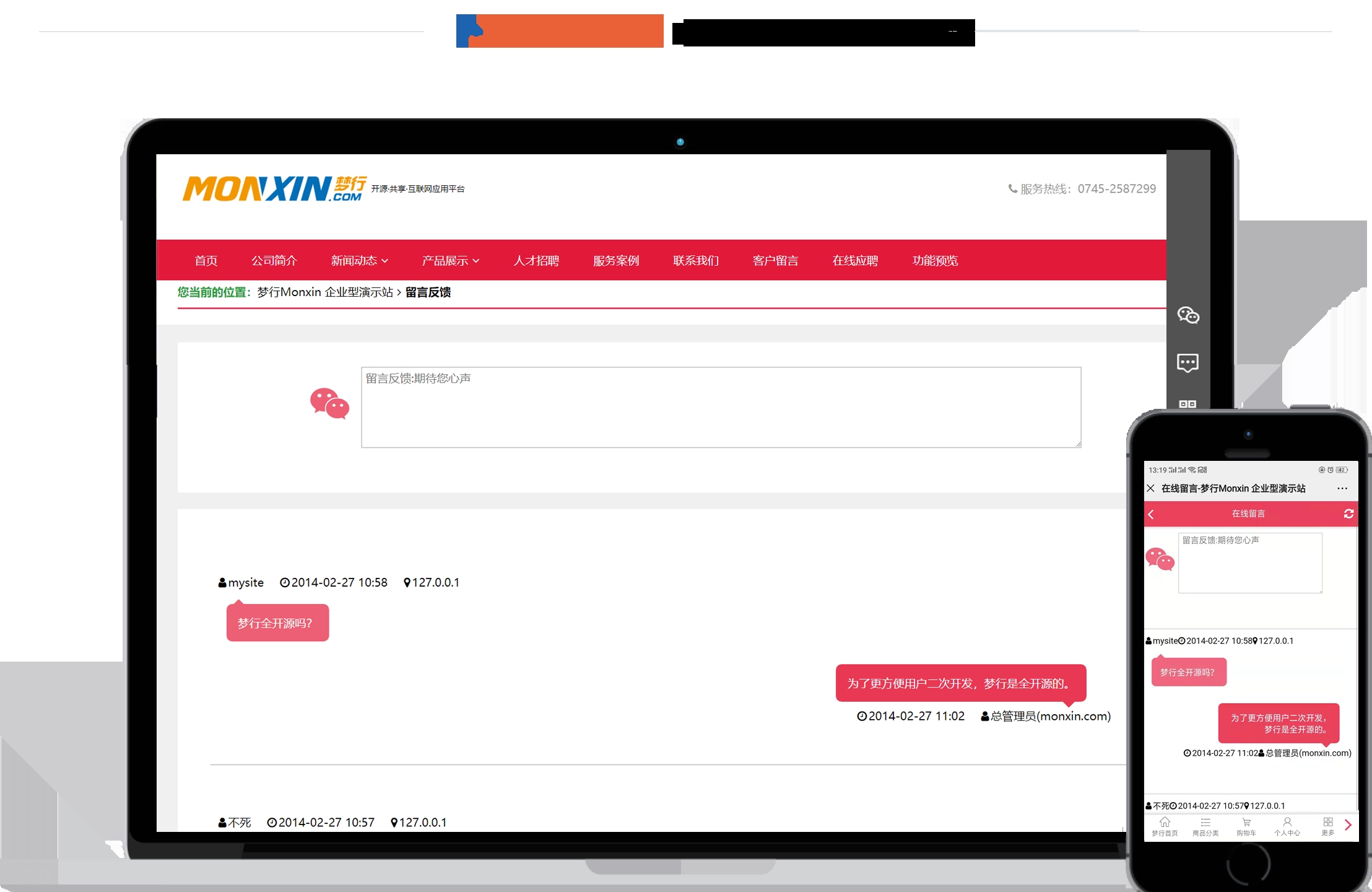Tap the 个人中心 icon in phone bottom bar
The width and height of the screenshot is (1372, 892).
tap(1287, 826)
